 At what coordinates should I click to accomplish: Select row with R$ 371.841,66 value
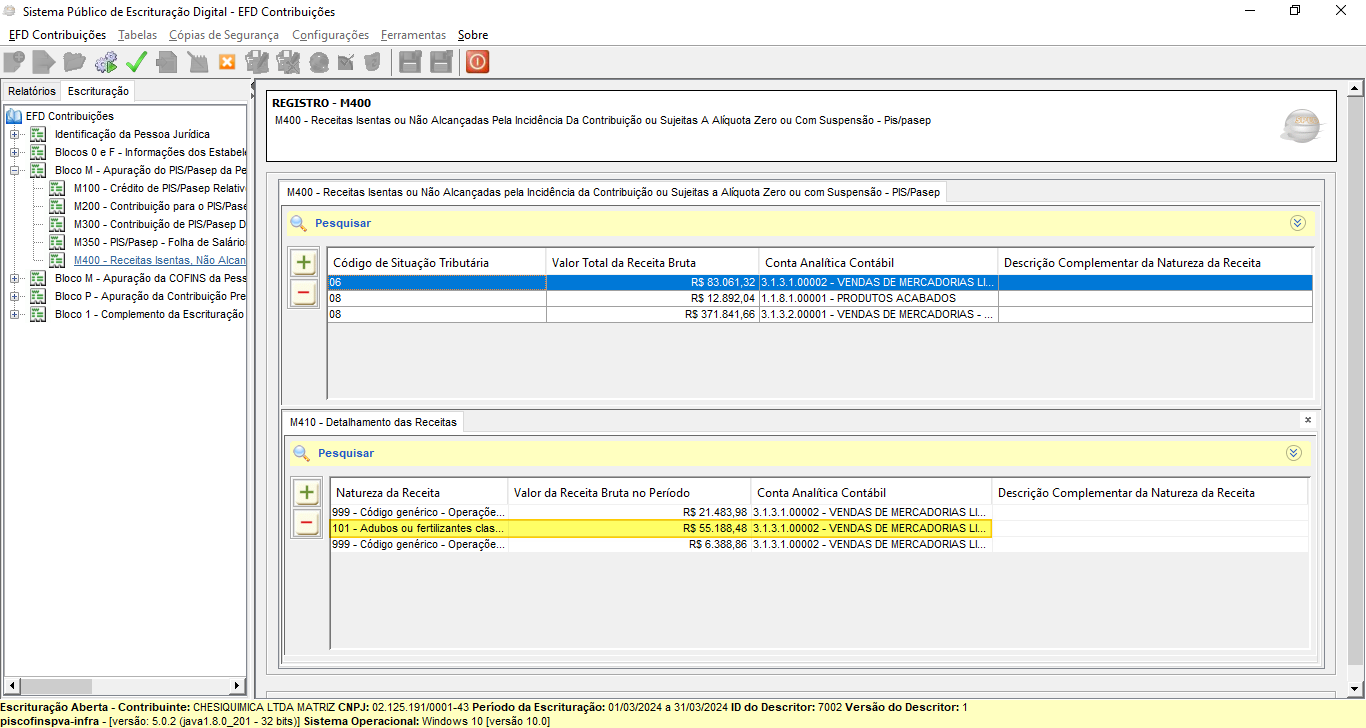pos(820,314)
